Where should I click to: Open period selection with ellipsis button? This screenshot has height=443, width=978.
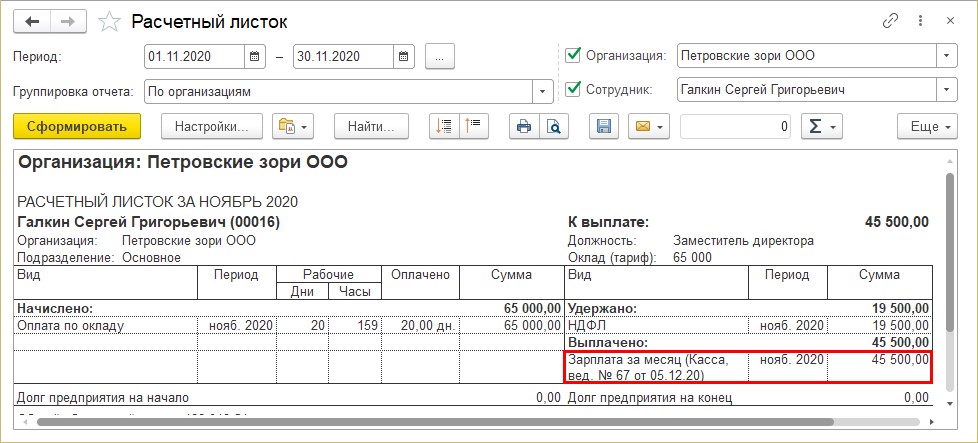(440, 56)
